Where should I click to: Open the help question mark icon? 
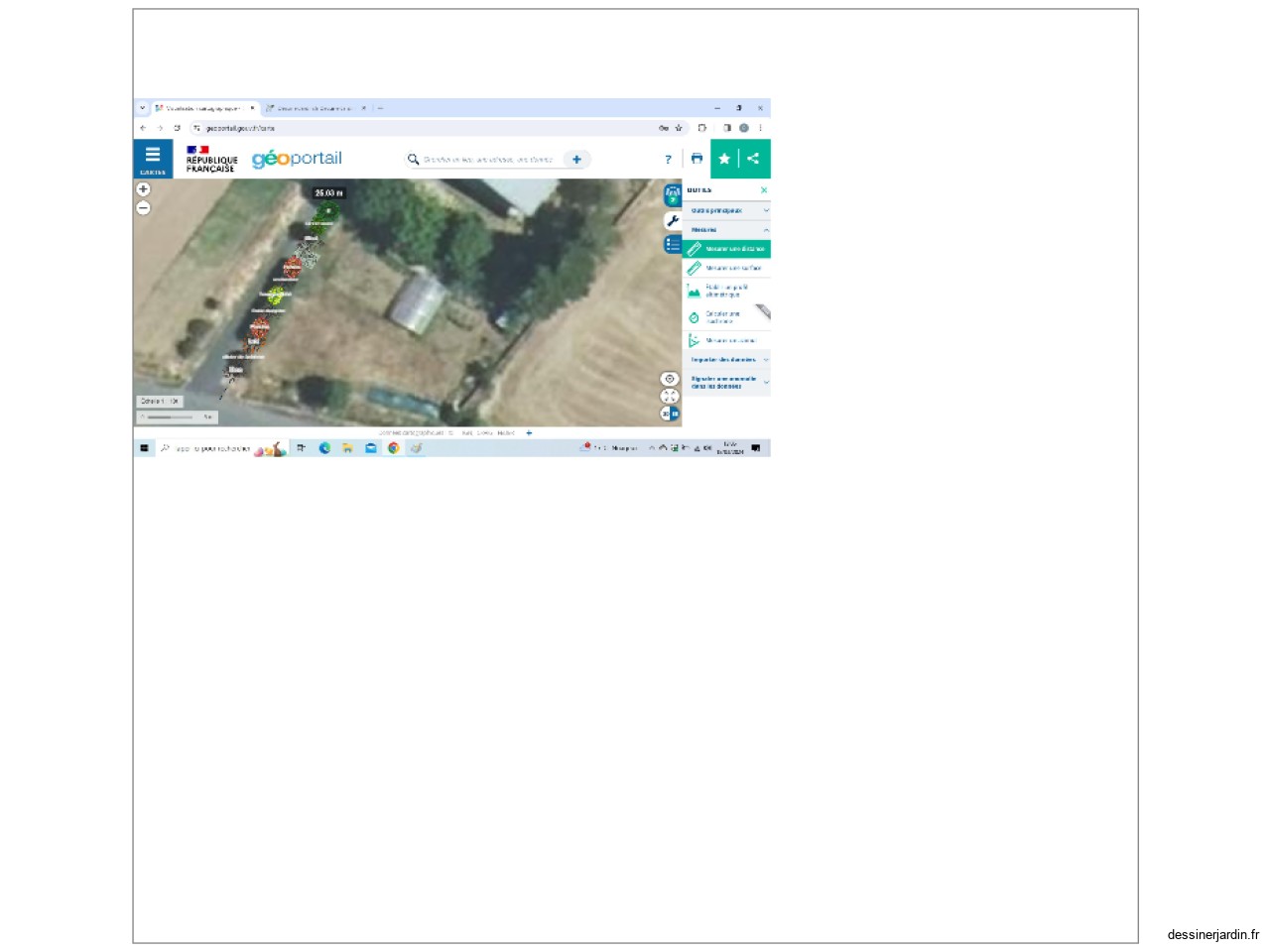tap(668, 159)
